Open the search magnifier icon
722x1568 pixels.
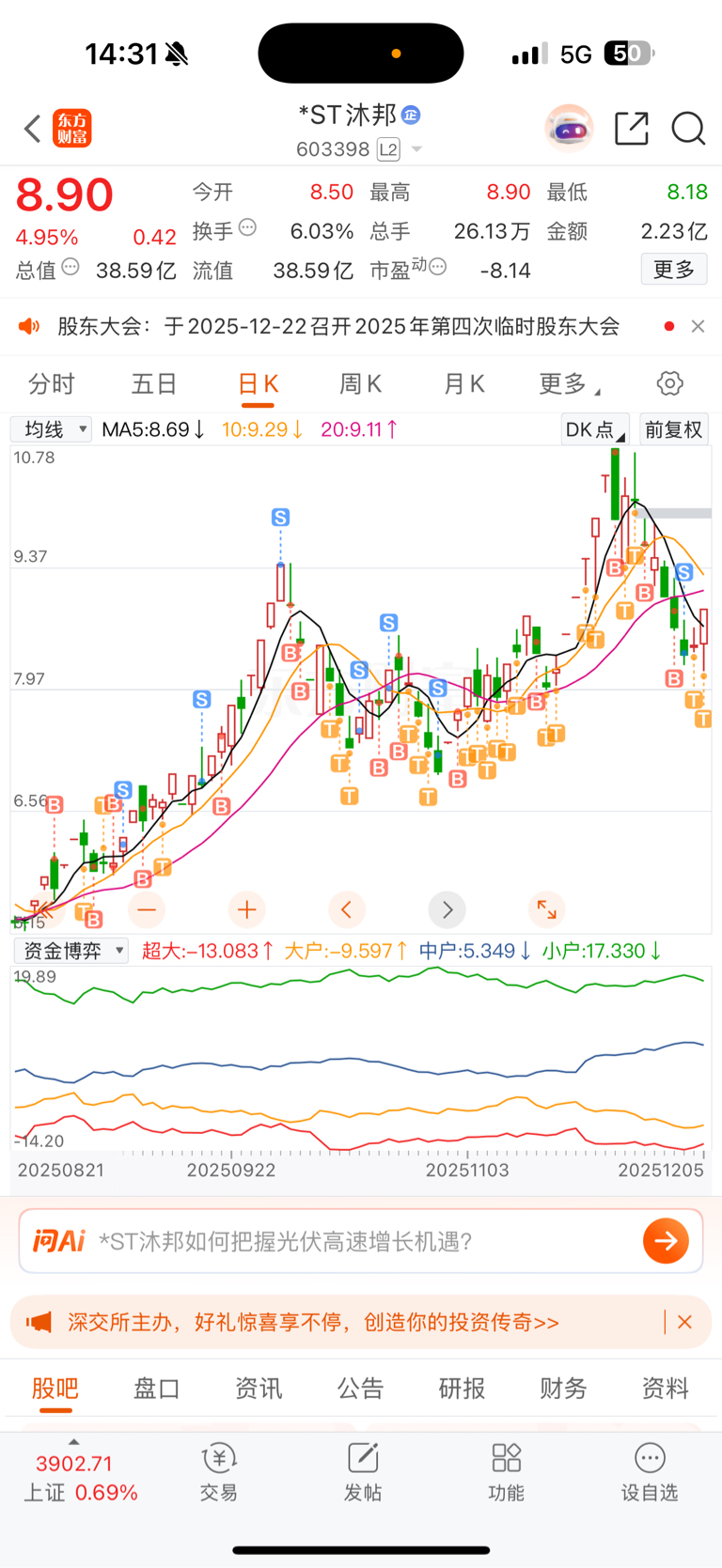tap(688, 129)
